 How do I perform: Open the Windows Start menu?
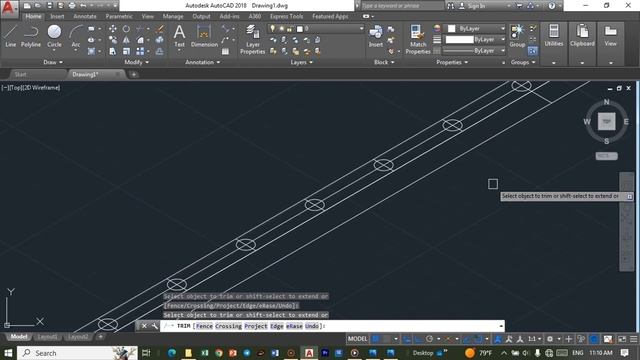pyautogui.click(x=8, y=353)
